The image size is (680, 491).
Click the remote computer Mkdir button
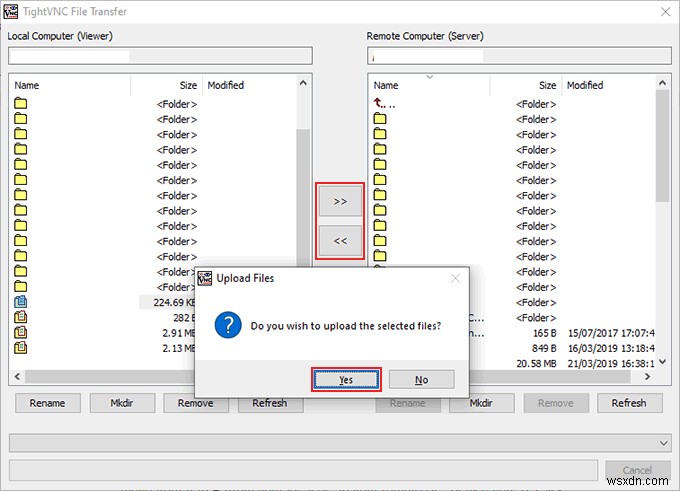[481, 403]
